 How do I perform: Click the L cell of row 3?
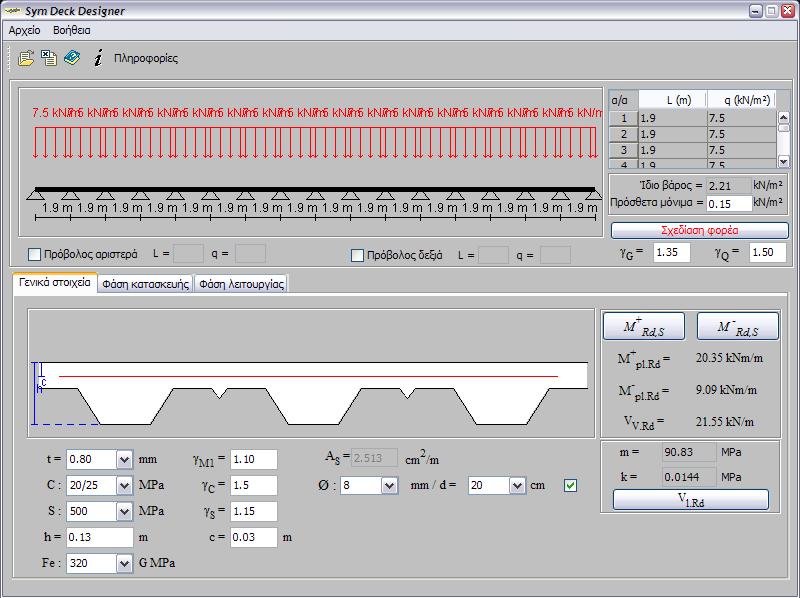(x=672, y=150)
